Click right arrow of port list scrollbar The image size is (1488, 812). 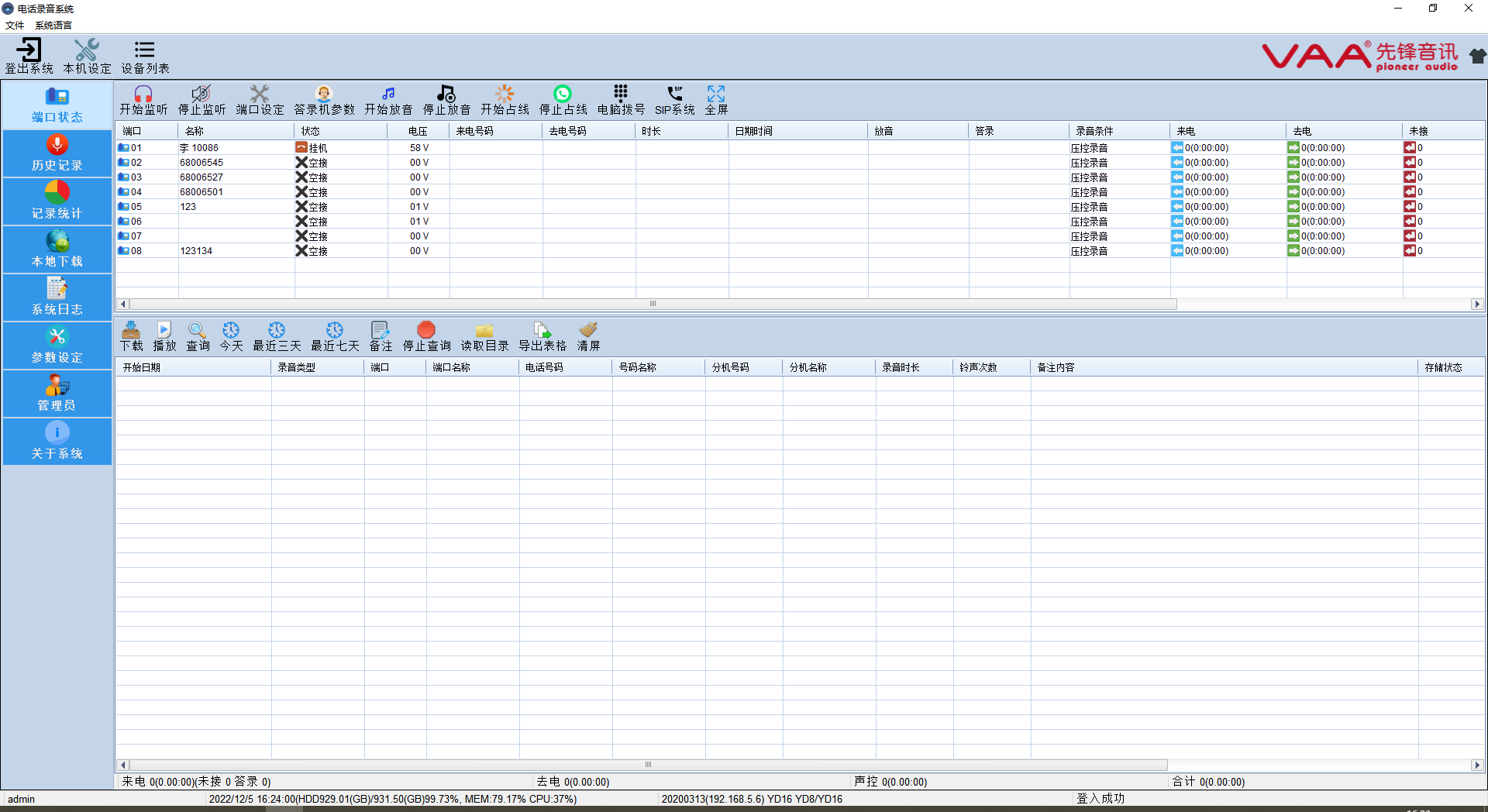click(x=1477, y=304)
